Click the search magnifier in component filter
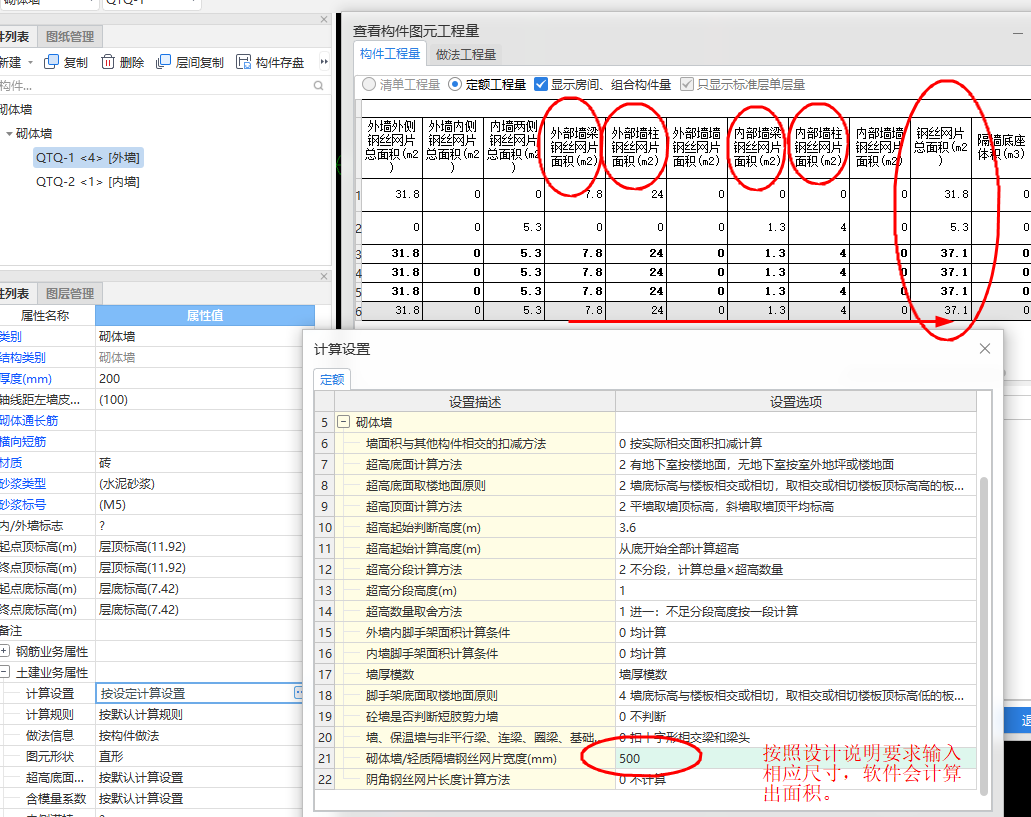The width and height of the screenshot is (1031, 817). 317,84
